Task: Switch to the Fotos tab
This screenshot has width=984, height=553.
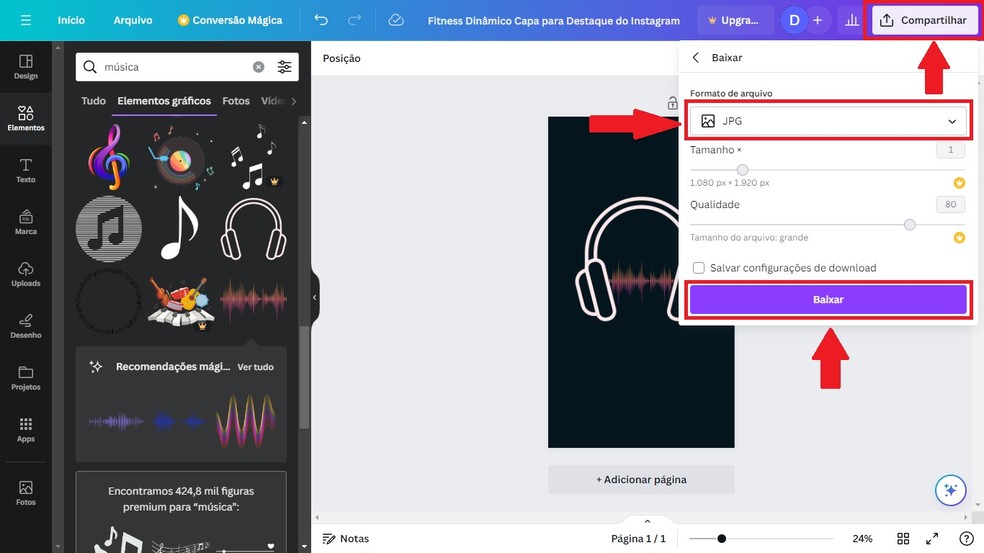Action: point(236,100)
